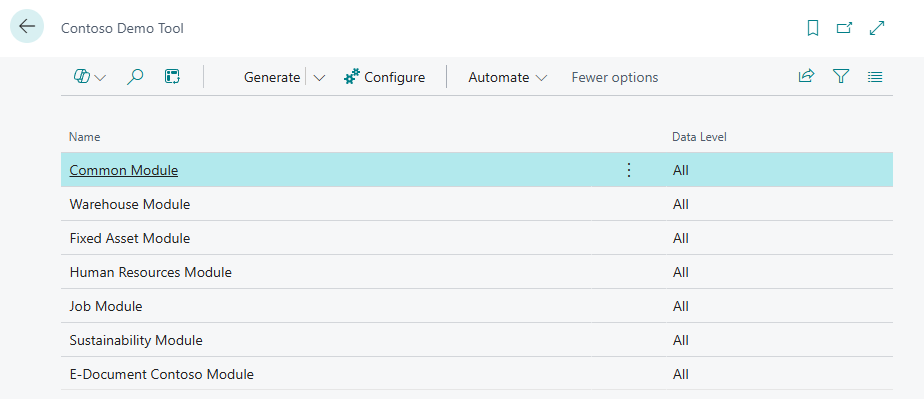Click Data Level value for Common Module

pos(681,170)
